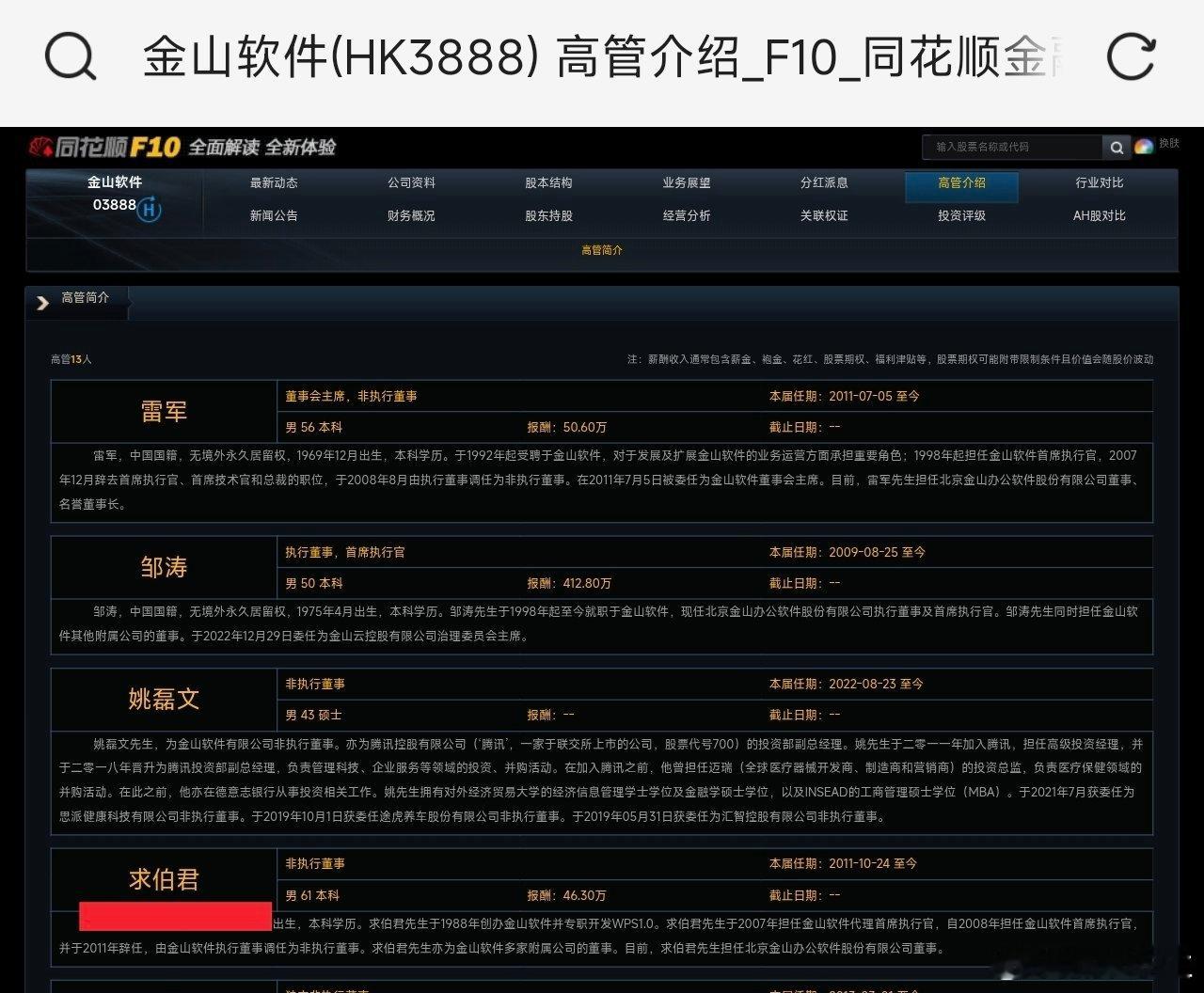
Task: Open the AH股对比 tab
Action: tap(1100, 215)
